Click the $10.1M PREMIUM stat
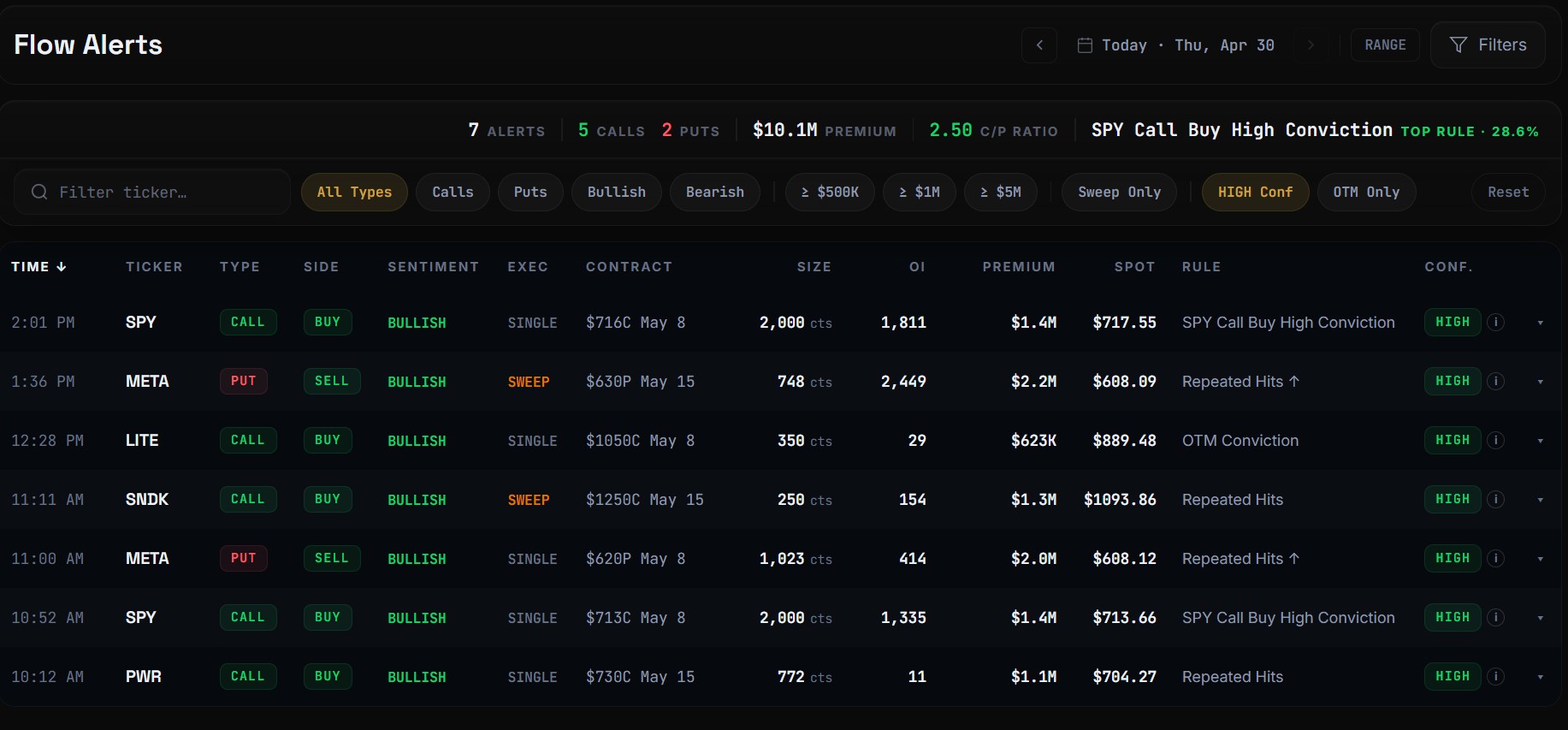 pyautogui.click(x=824, y=130)
